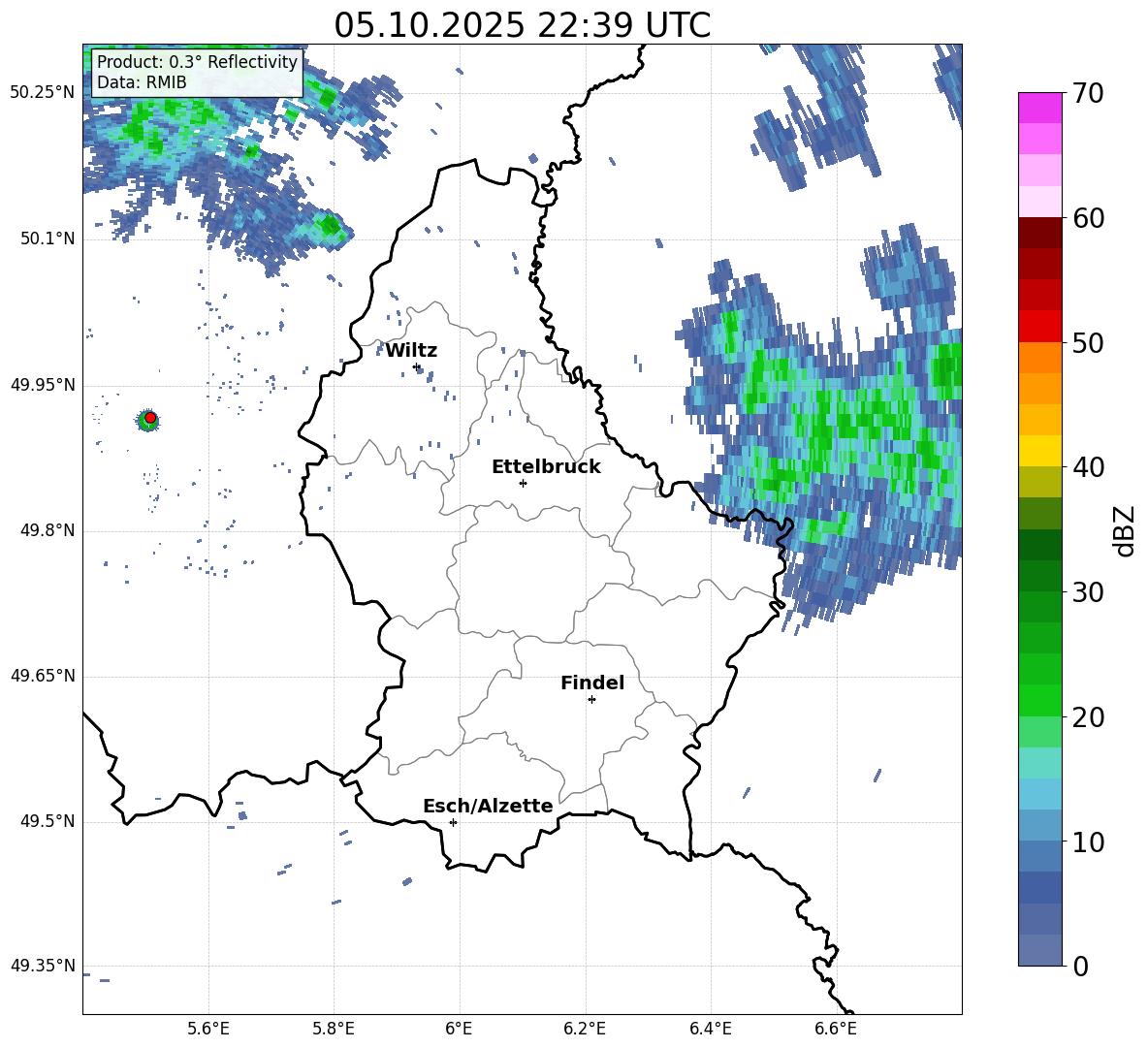The width and height of the screenshot is (1148, 1048).
Task: Pick the orange swatch just below 50 dBZ
Action: tap(1039, 358)
